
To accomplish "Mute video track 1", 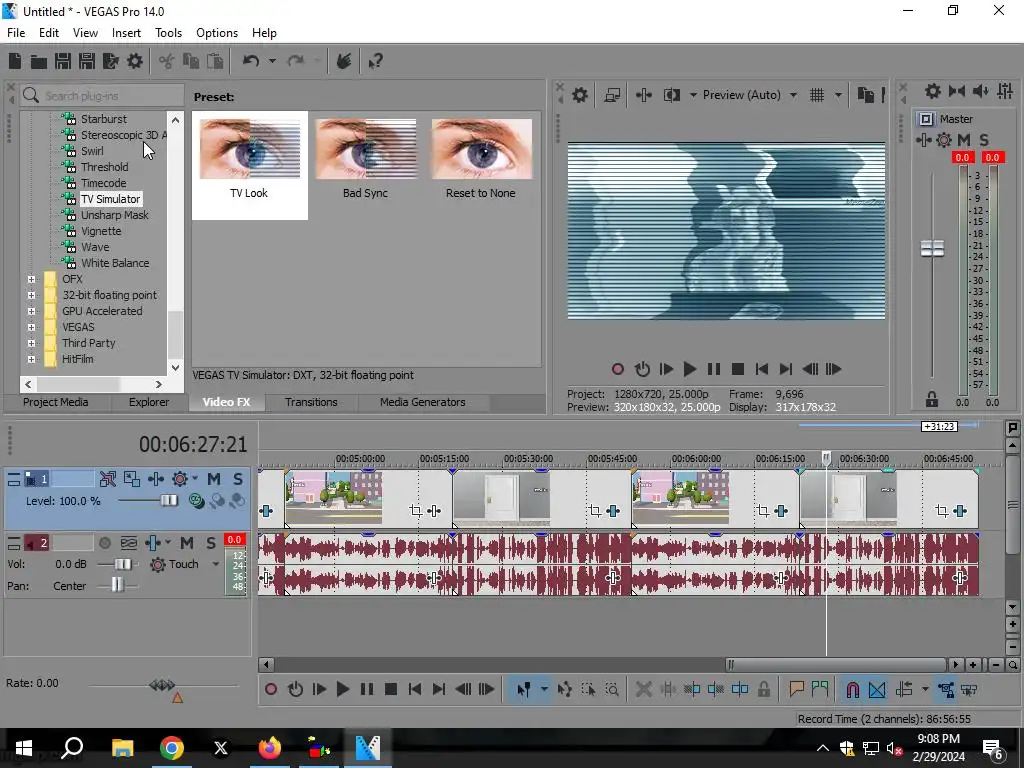I will point(214,479).
